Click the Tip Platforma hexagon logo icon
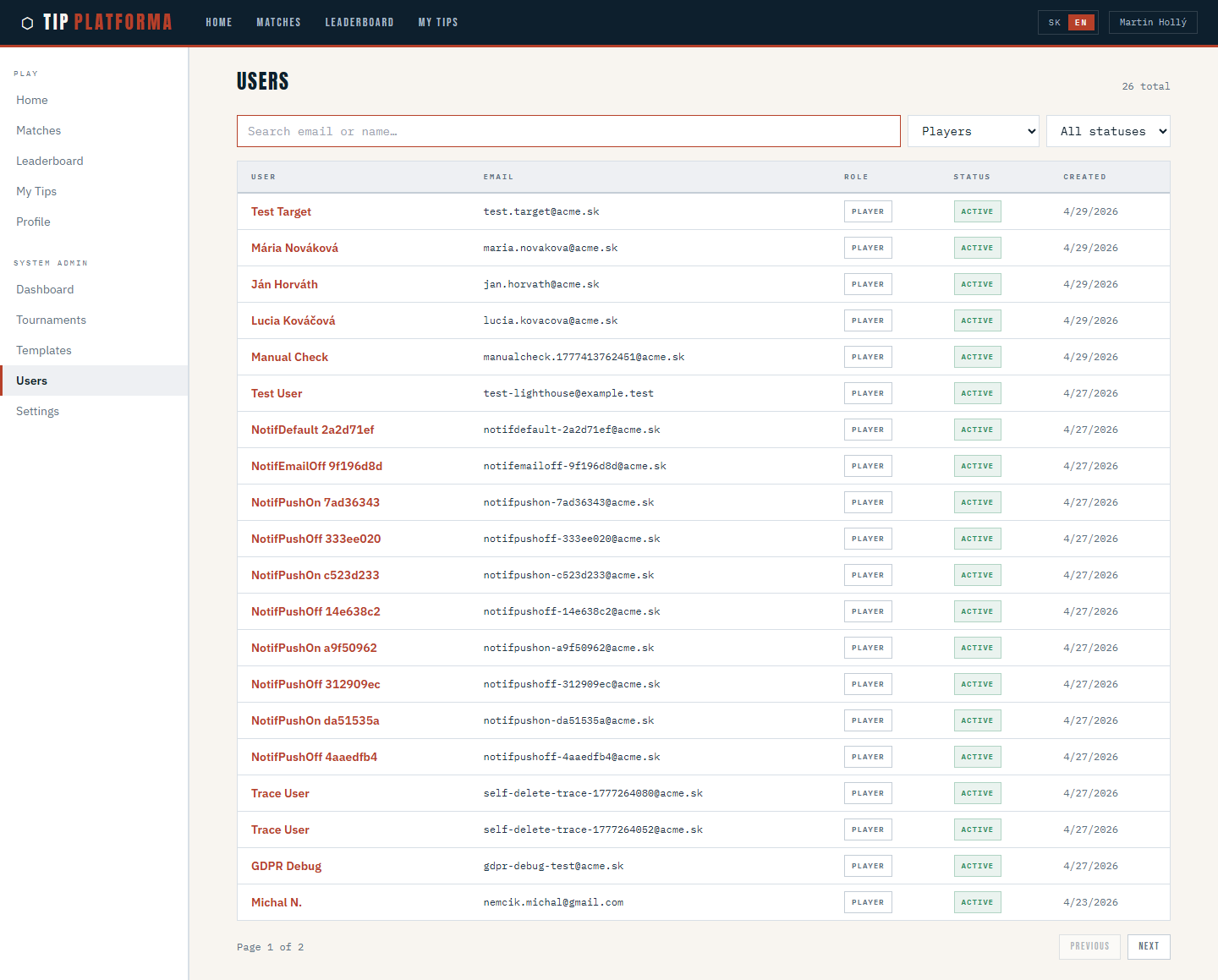The width and height of the screenshot is (1218, 980). (x=27, y=23)
